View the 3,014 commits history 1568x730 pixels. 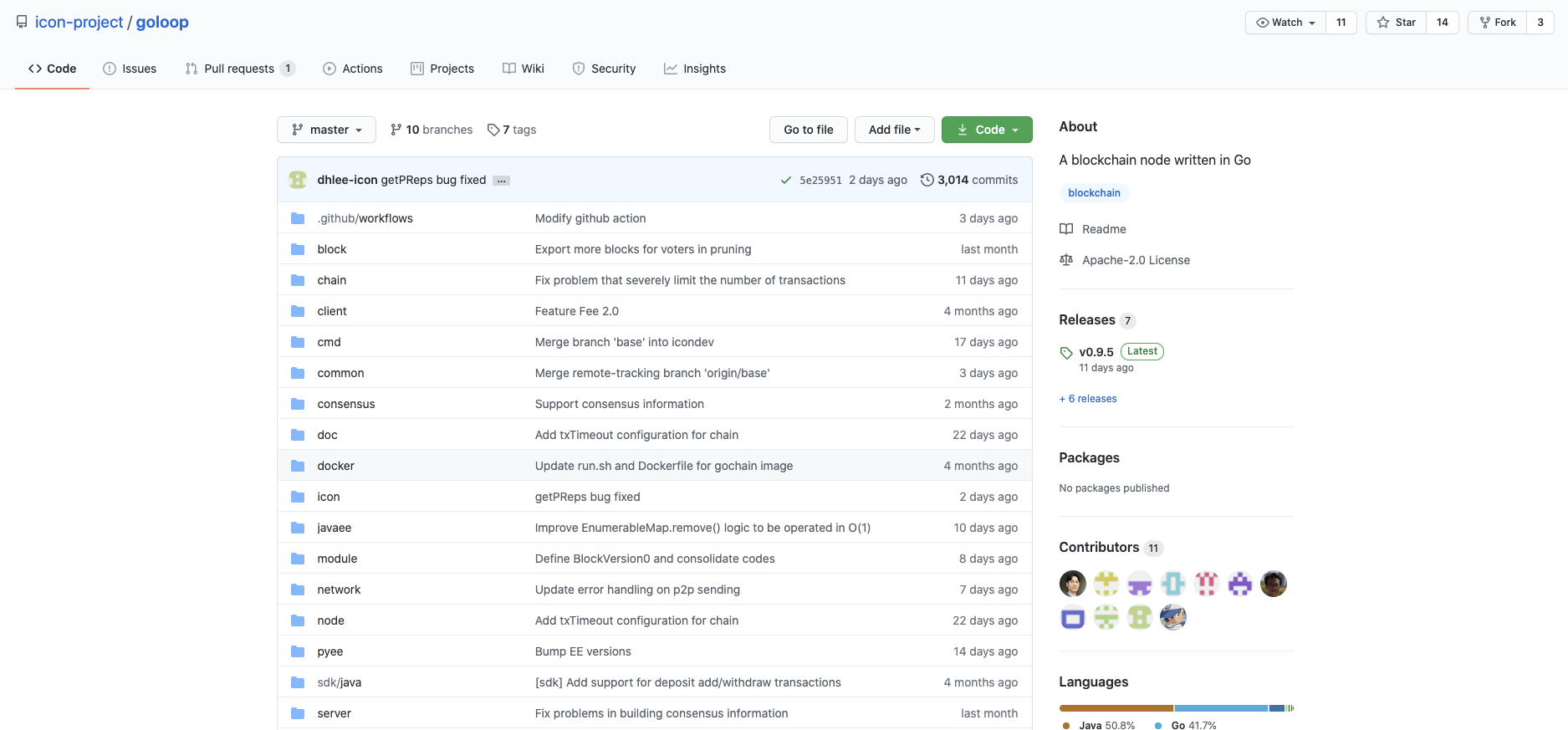(969, 180)
